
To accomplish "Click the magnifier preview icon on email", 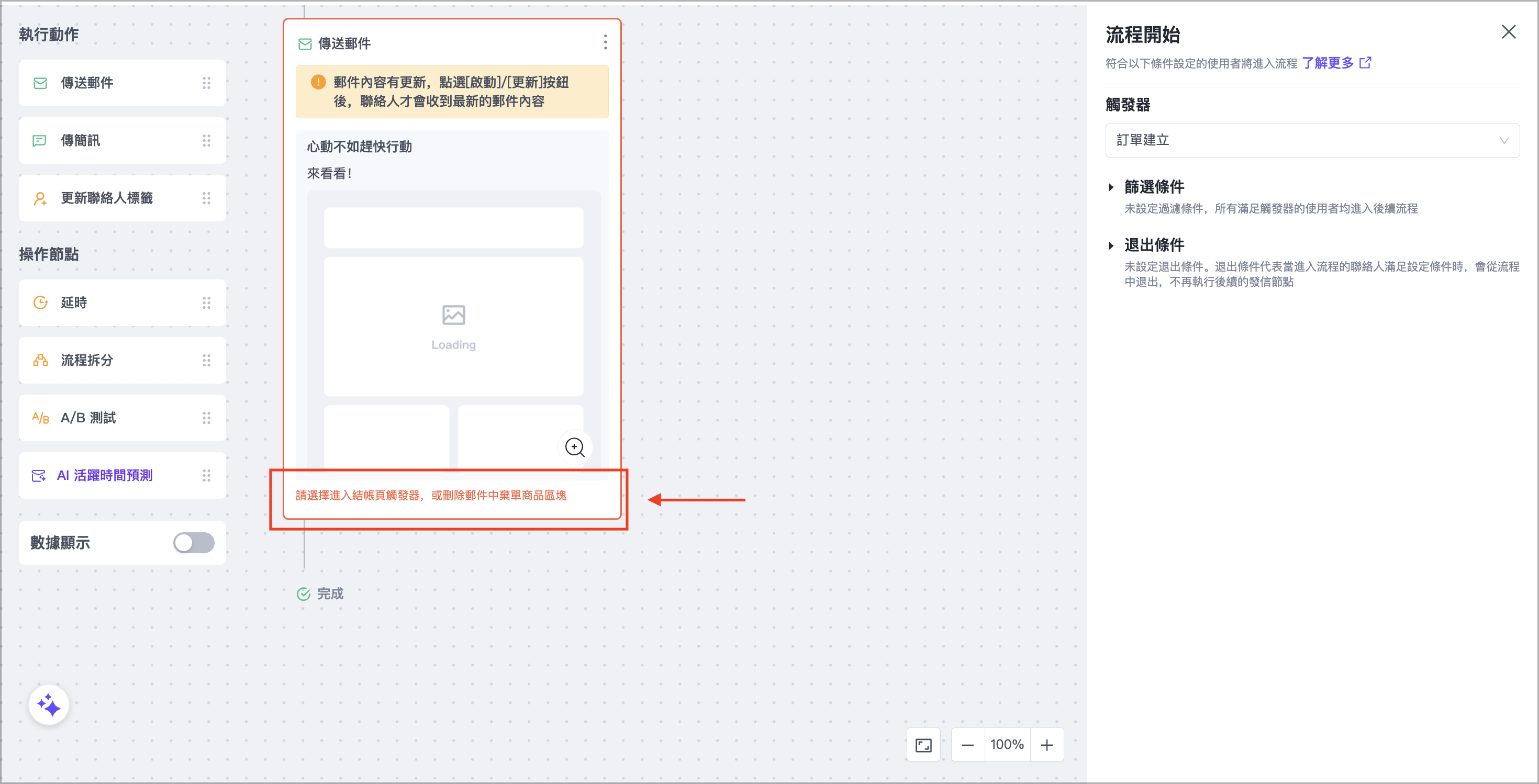I will (575, 447).
